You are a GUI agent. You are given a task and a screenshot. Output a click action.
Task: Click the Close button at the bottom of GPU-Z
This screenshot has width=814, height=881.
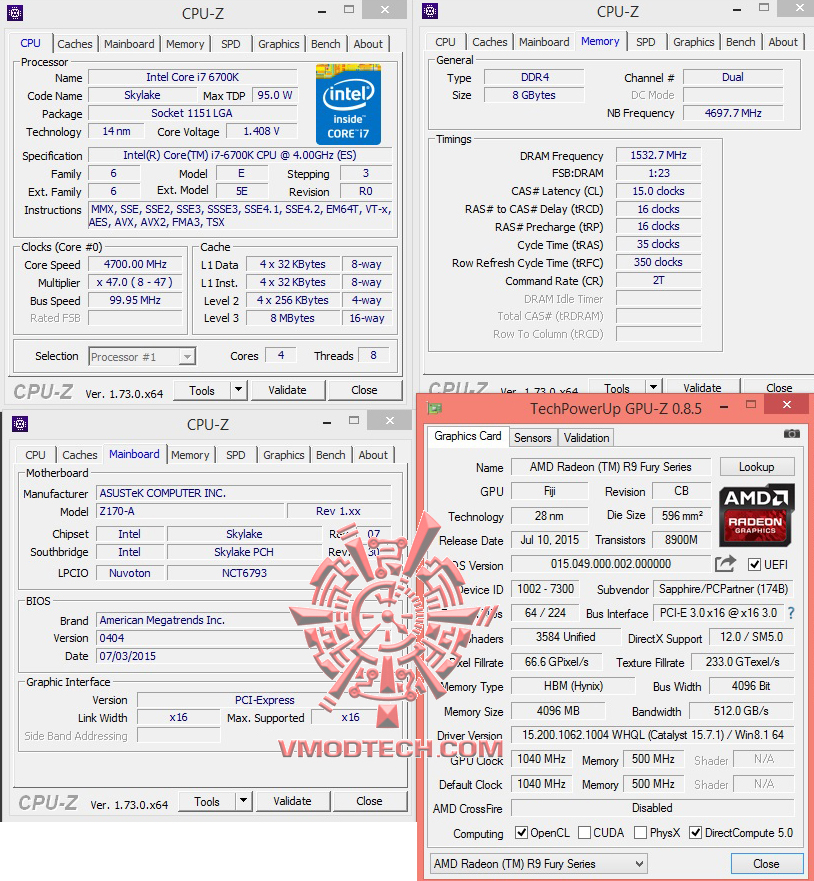(x=766, y=863)
